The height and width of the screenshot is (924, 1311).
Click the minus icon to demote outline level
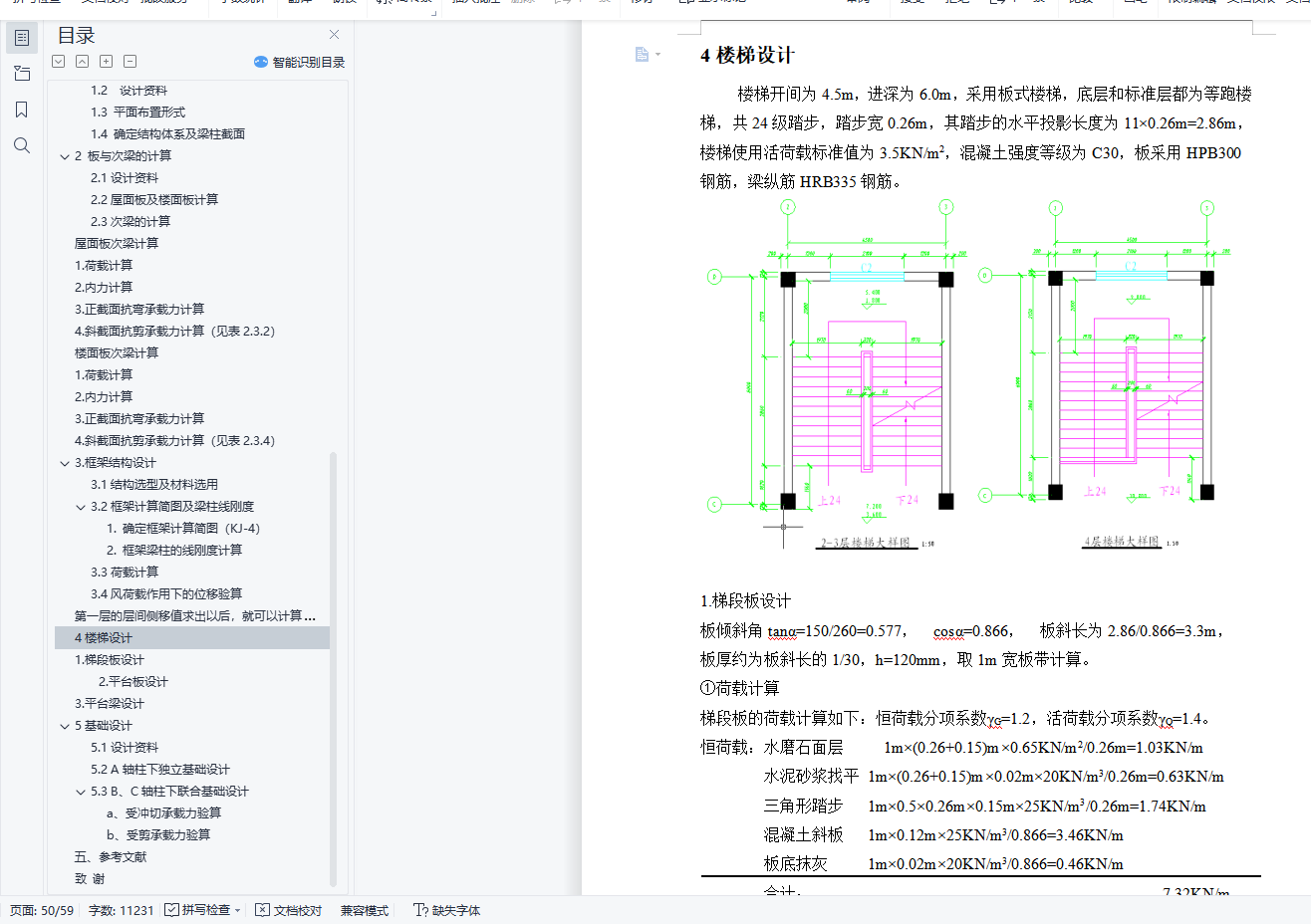[x=131, y=62]
